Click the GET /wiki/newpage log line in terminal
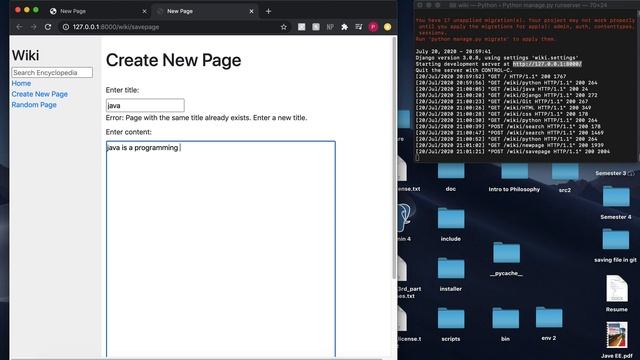 point(511,145)
